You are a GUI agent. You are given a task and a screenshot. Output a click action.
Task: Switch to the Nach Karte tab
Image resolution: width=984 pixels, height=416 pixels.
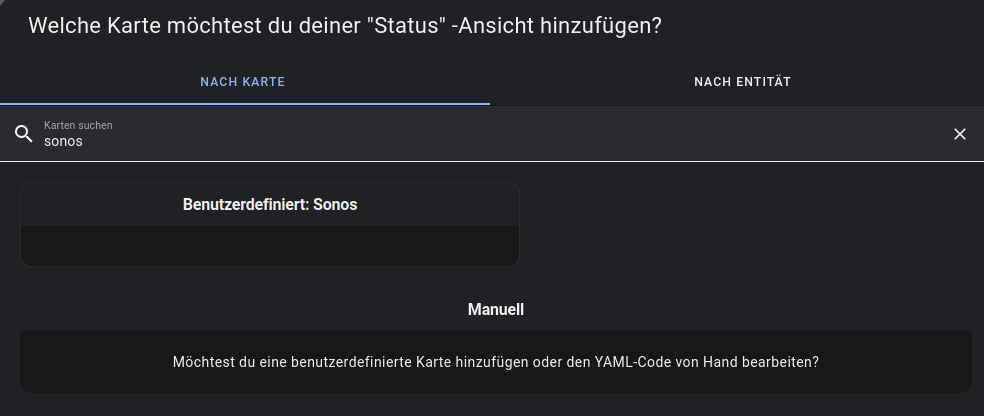[x=243, y=82]
